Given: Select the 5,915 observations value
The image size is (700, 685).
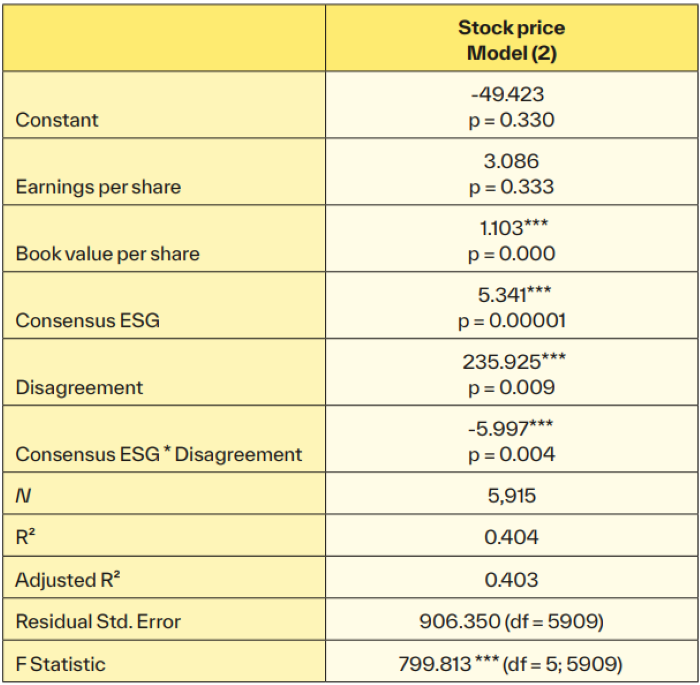Looking at the screenshot, I should coord(512,496).
